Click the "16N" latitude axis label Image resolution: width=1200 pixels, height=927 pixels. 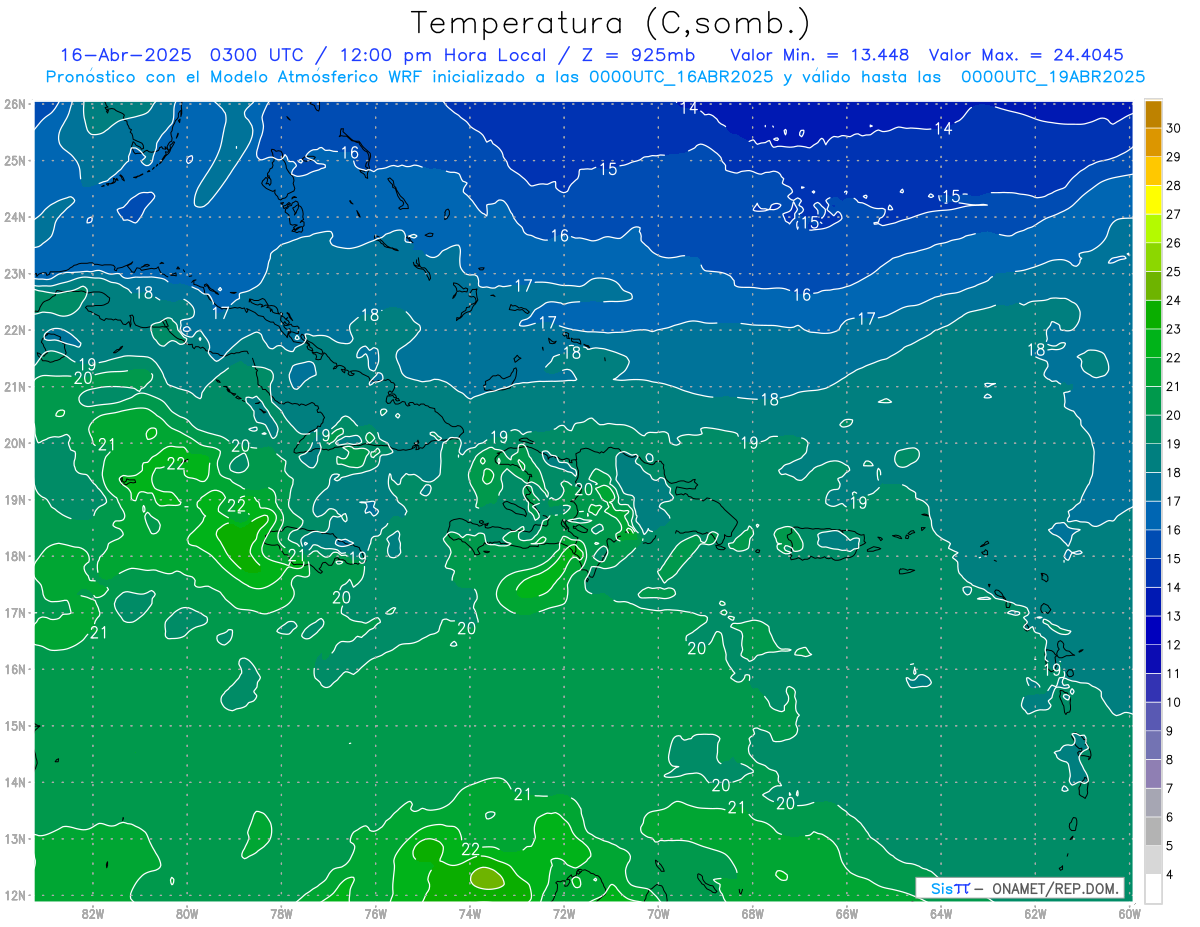pyautogui.click(x=15, y=669)
